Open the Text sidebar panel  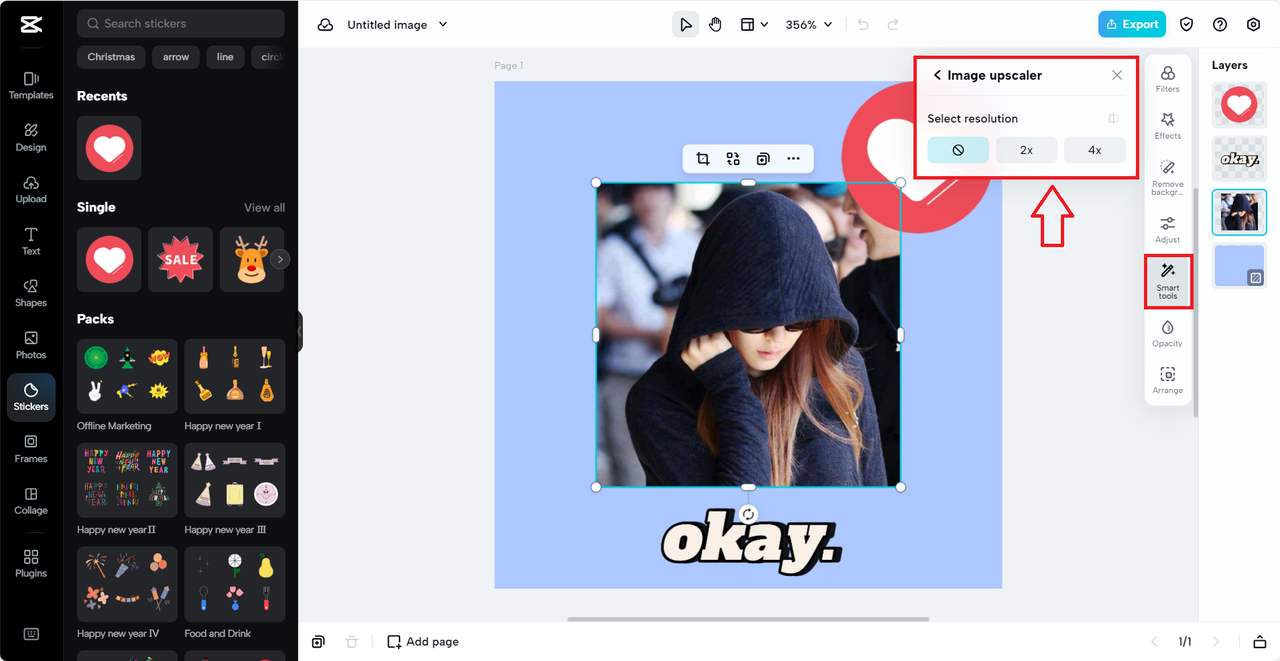31,241
